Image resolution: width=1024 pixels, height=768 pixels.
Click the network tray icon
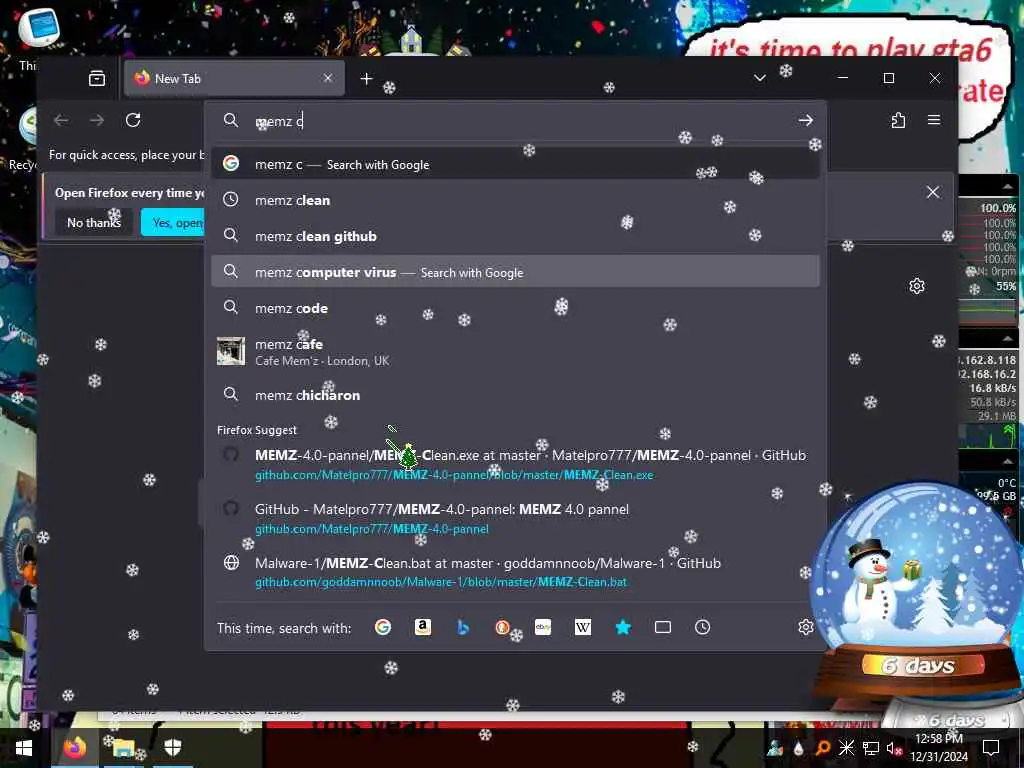(x=871, y=748)
